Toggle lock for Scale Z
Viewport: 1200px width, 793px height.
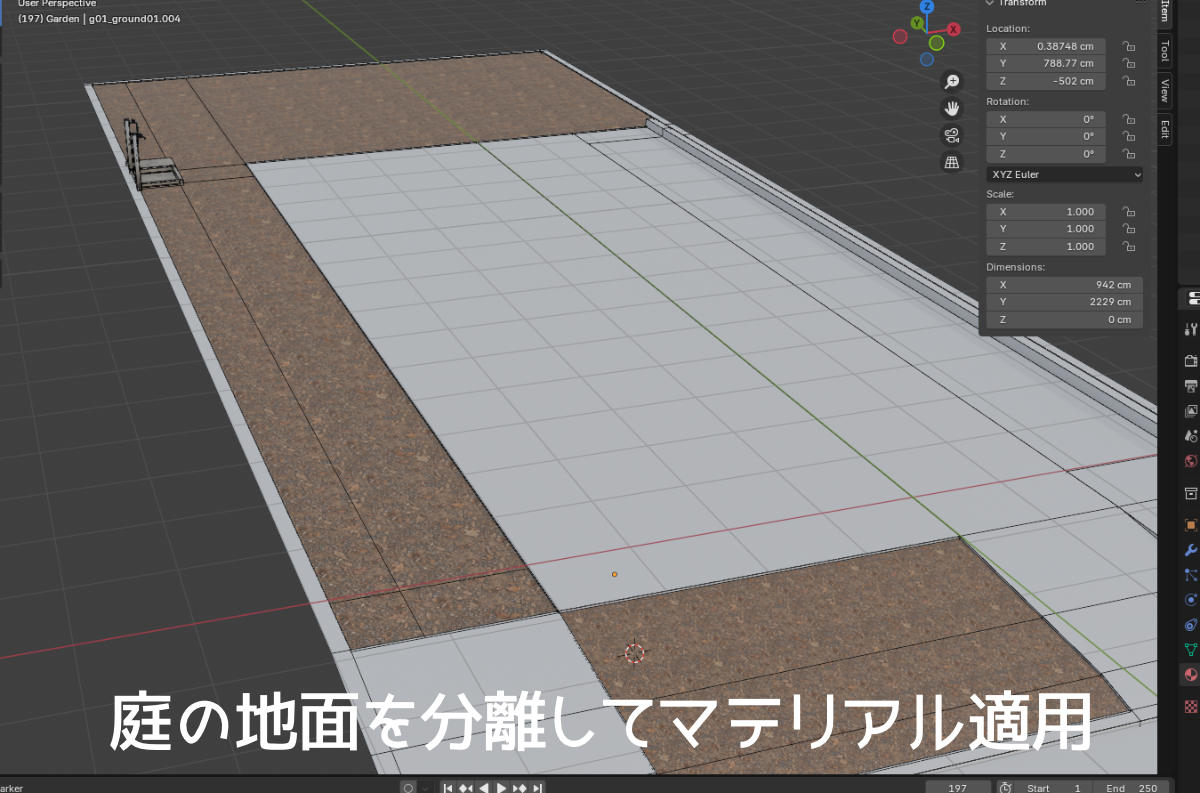1127,247
